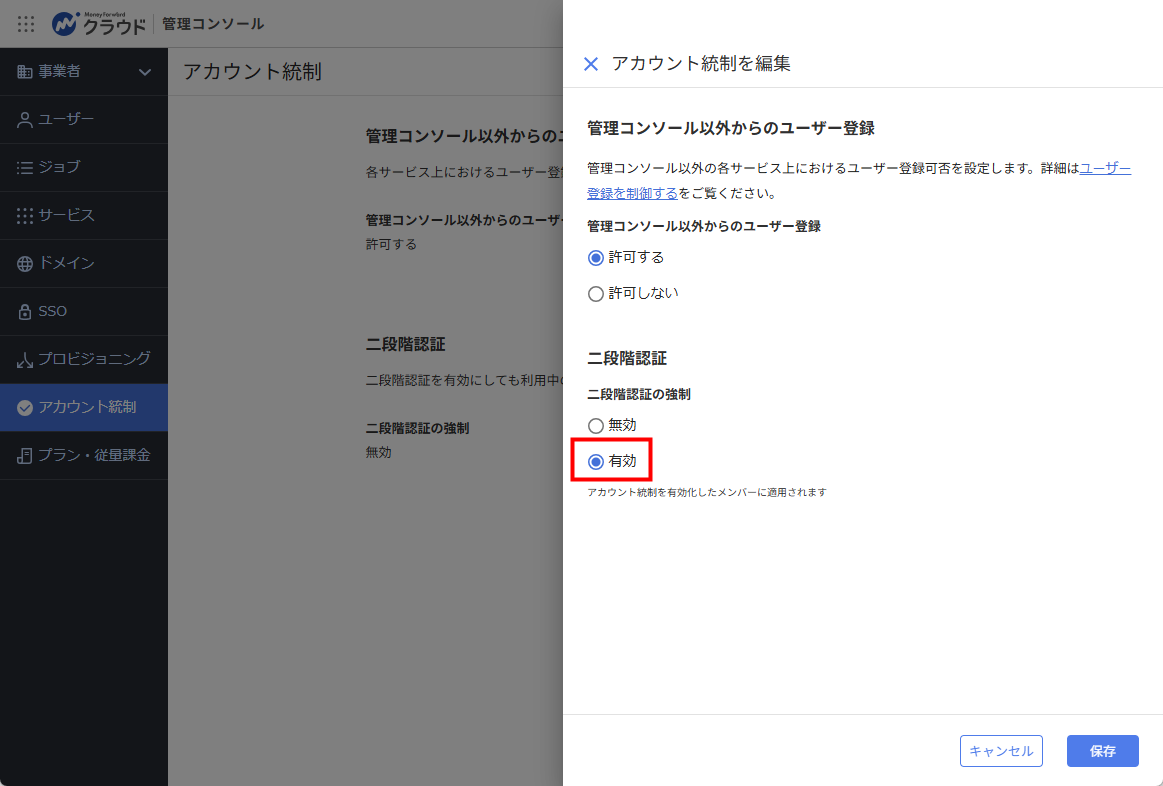Select the 許可する radio button
The image size is (1163, 786).
coord(596,258)
